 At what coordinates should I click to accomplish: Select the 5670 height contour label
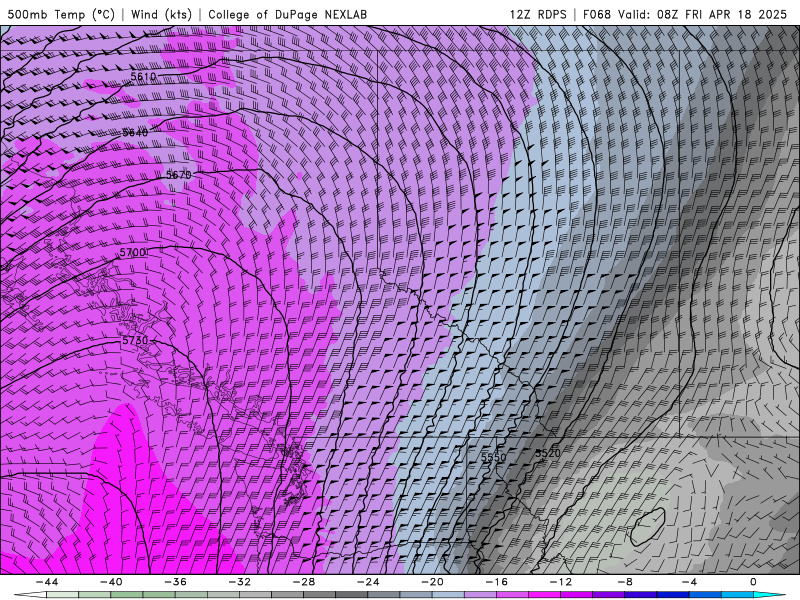(179, 175)
